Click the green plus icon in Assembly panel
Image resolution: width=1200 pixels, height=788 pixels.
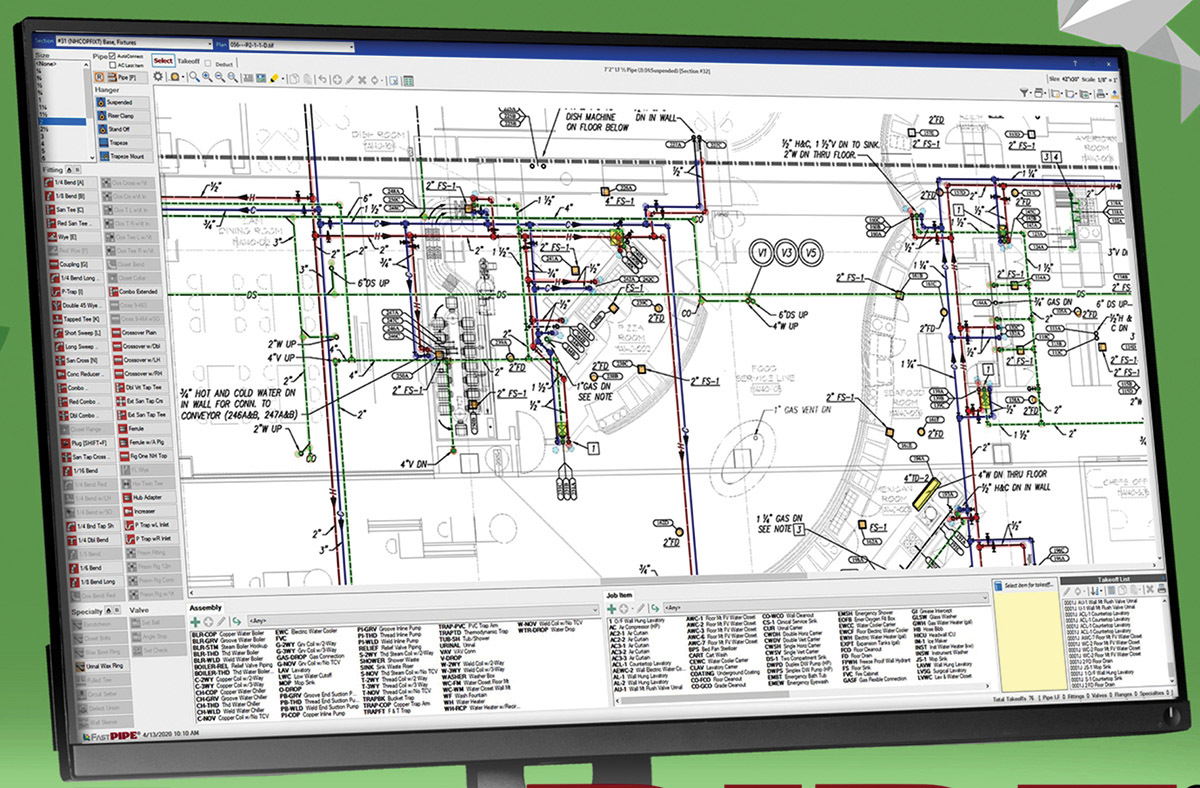194,620
